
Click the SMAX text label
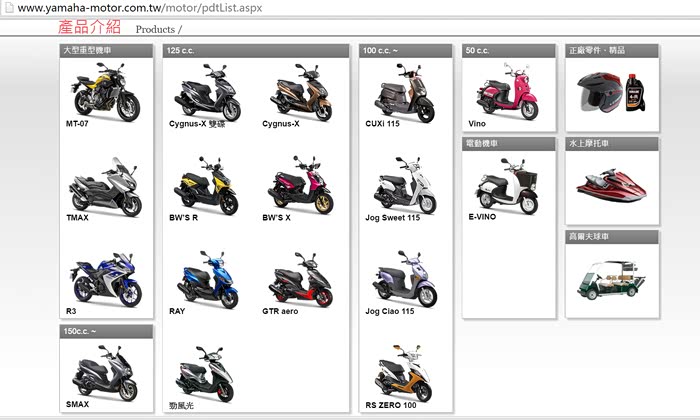77,404
